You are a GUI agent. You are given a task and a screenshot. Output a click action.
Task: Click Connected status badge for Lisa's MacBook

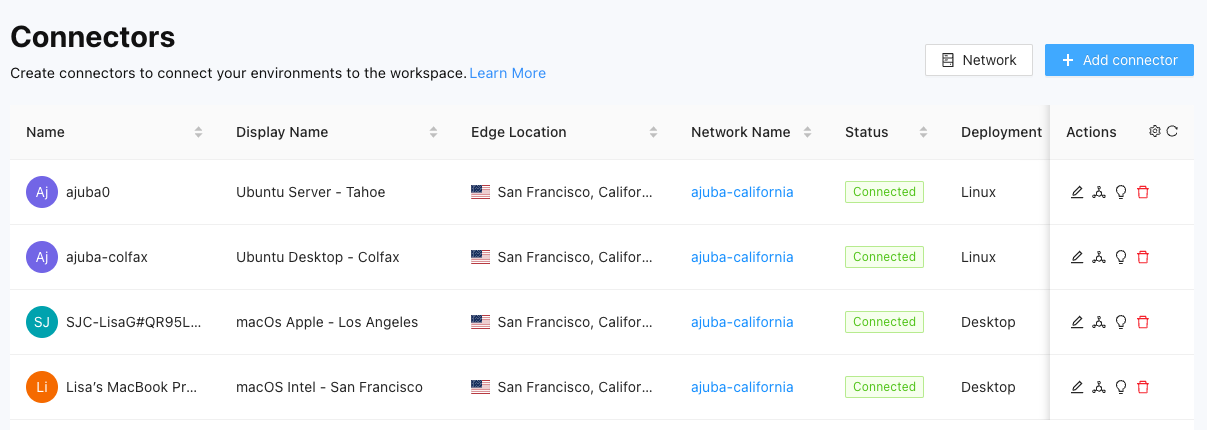pos(884,387)
